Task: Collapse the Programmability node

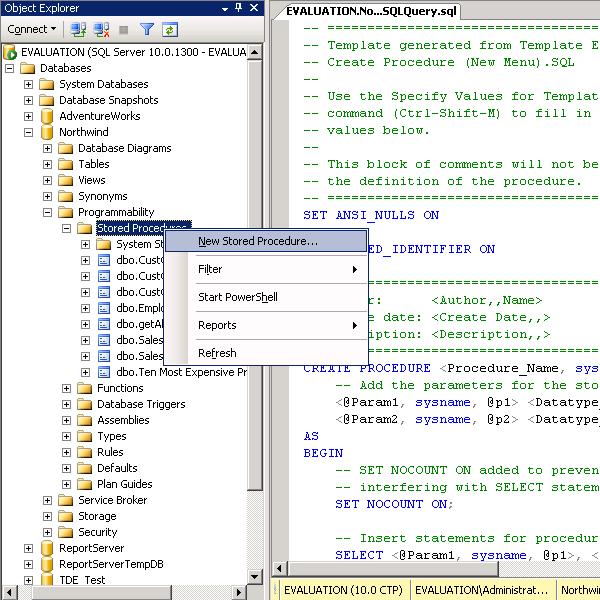Action: click(47, 212)
